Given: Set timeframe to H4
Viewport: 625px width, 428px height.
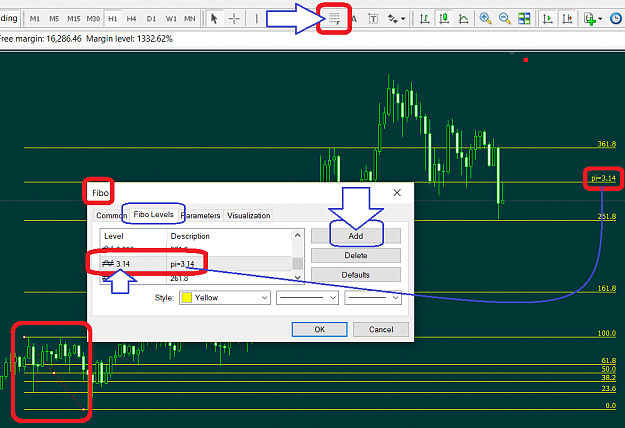Looking at the screenshot, I should point(132,18).
